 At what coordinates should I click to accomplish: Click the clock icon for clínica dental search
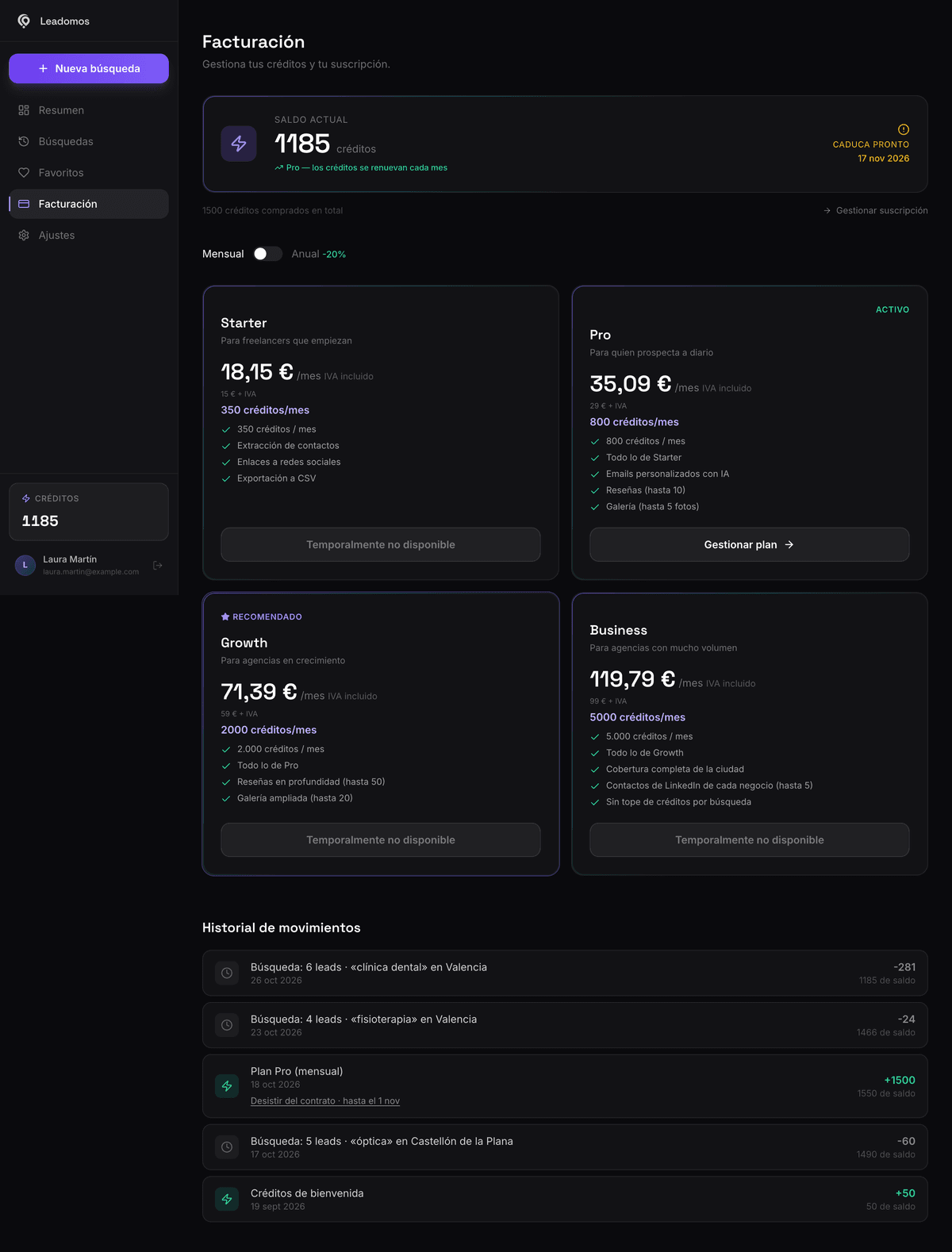pos(227,973)
